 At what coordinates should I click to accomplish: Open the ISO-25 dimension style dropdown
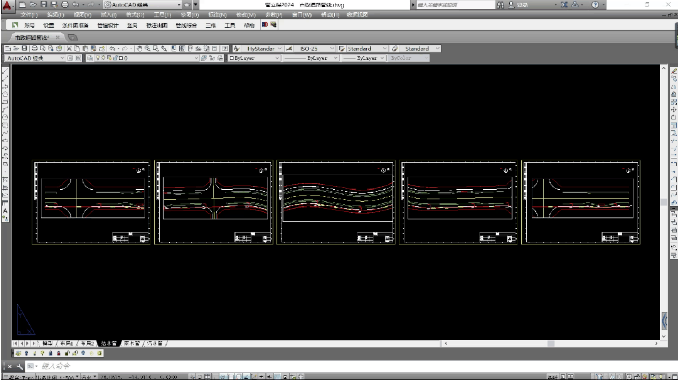pyautogui.click(x=314, y=49)
